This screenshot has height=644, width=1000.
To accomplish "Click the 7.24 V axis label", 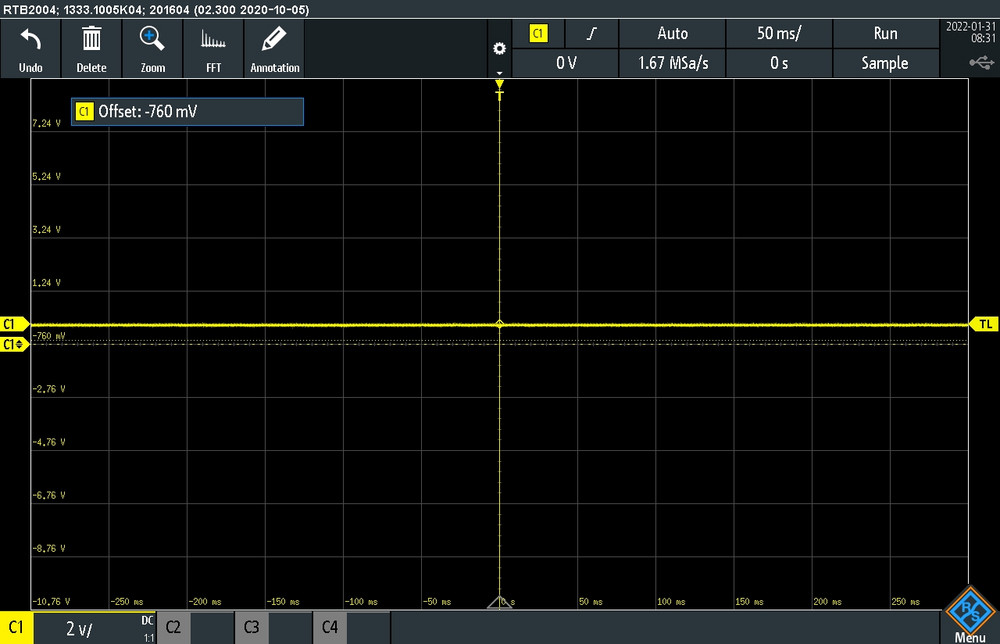I will point(47,123).
